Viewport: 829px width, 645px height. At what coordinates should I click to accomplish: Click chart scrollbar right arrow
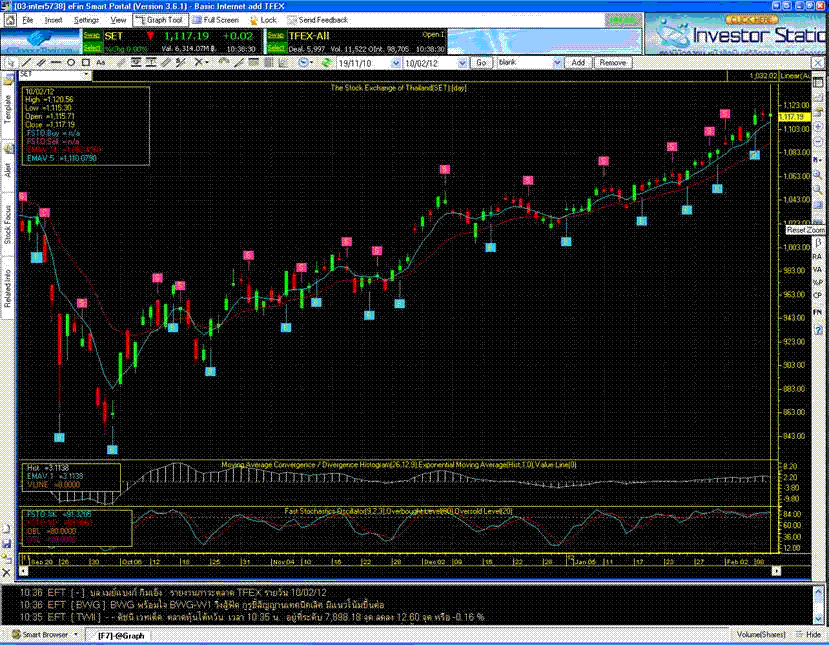coord(776,571)
